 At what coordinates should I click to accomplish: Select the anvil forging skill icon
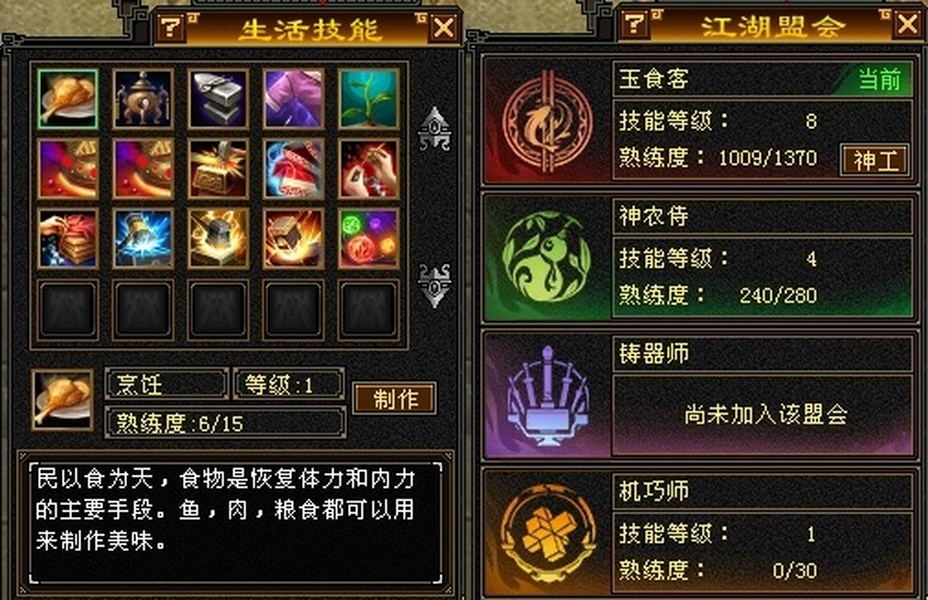[x=218, y=99]
